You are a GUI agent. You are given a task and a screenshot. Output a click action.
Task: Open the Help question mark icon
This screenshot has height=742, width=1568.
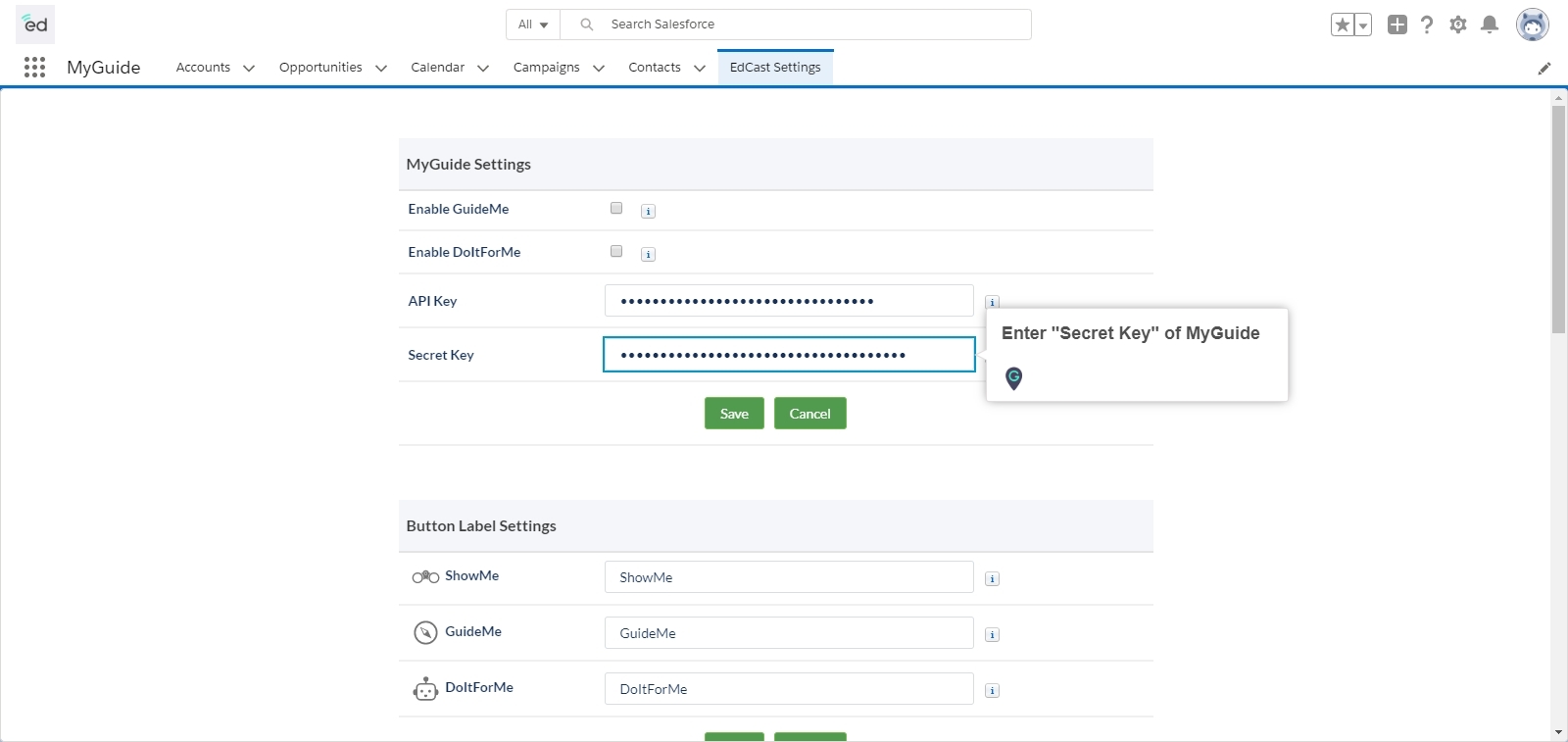[x=1427, y=25]
